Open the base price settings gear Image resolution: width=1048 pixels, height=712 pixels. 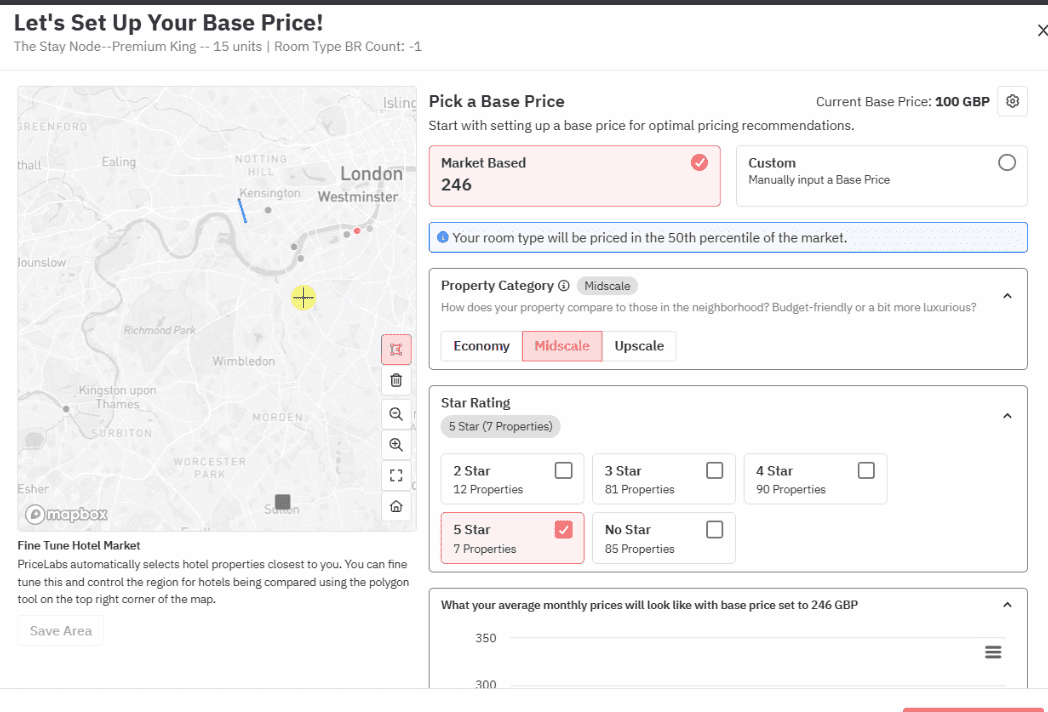[1011, 101]
